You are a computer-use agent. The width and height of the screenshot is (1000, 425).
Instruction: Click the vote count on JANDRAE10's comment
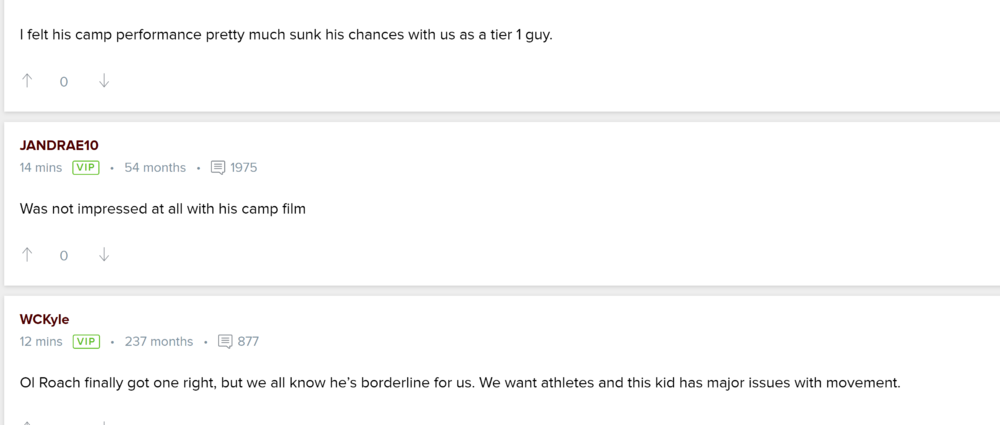click(x=64, y=256)
